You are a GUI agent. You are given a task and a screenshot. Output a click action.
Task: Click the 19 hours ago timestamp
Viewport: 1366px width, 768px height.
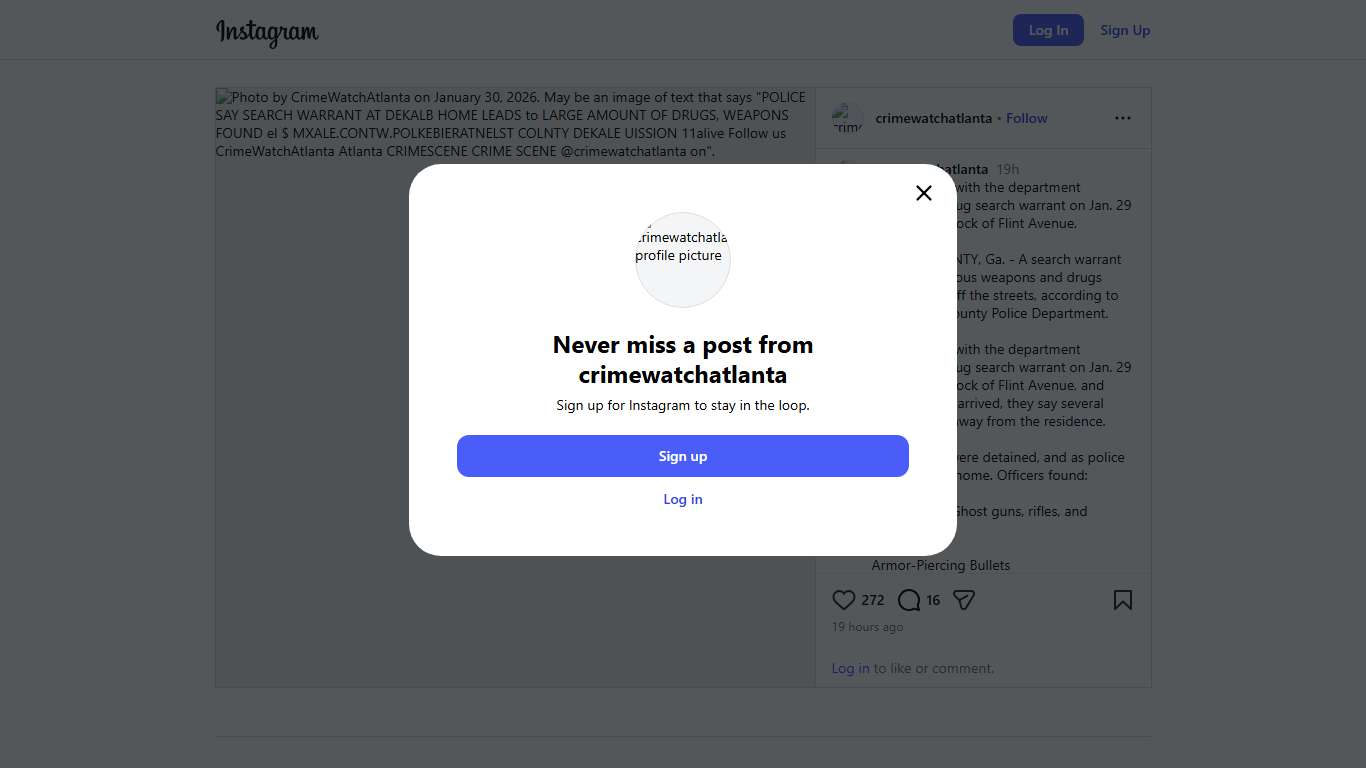click(x=867, y=627)
